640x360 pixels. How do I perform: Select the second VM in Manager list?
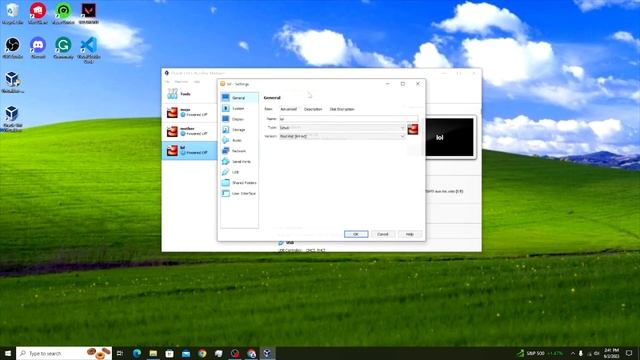189,131
